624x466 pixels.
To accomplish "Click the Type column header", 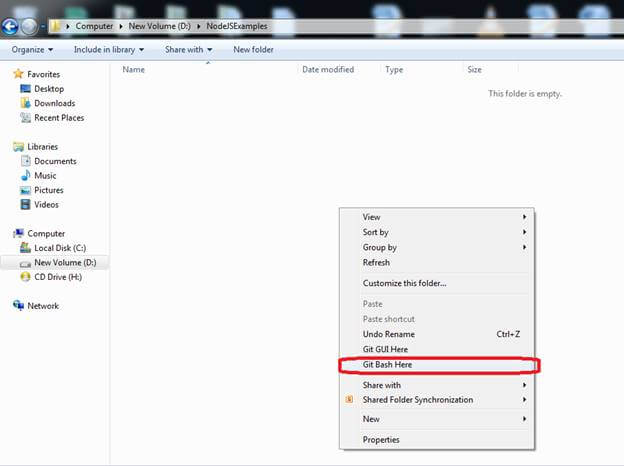I will pyautogui.click(x=394, y=69).
